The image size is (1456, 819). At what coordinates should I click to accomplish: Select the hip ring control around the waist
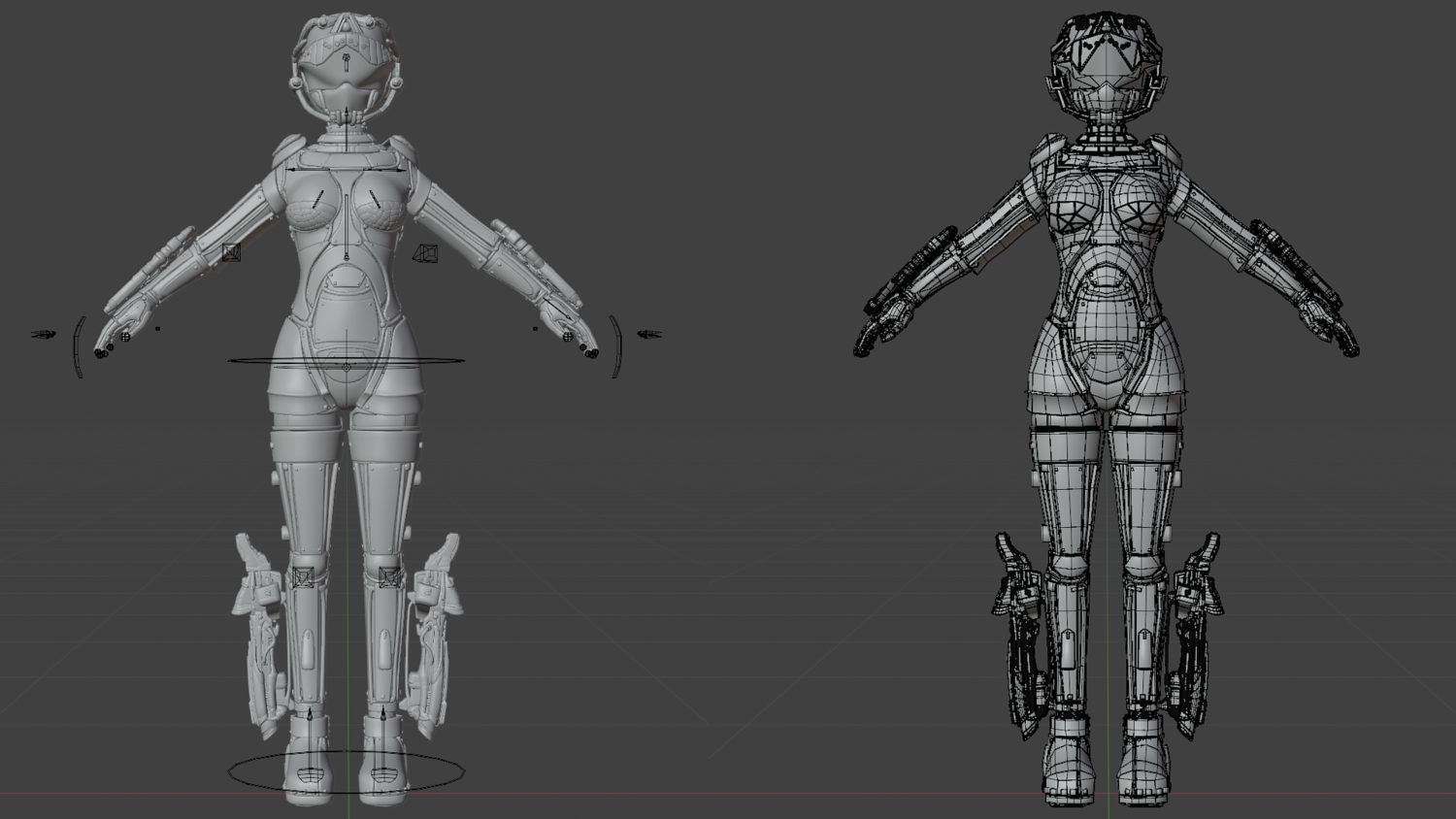click(x=347, y=362)
